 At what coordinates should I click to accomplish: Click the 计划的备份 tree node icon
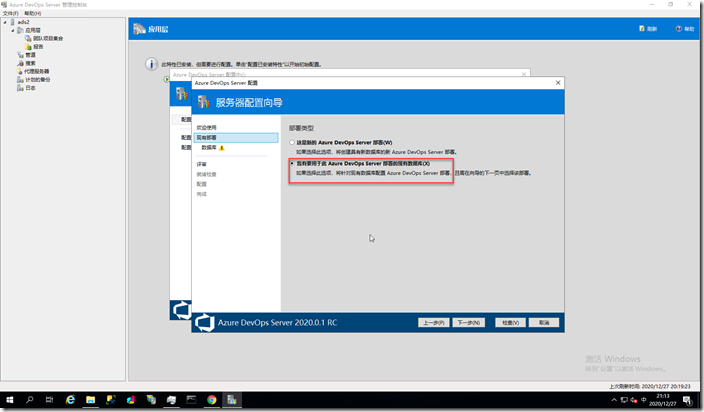pos(20,79)
